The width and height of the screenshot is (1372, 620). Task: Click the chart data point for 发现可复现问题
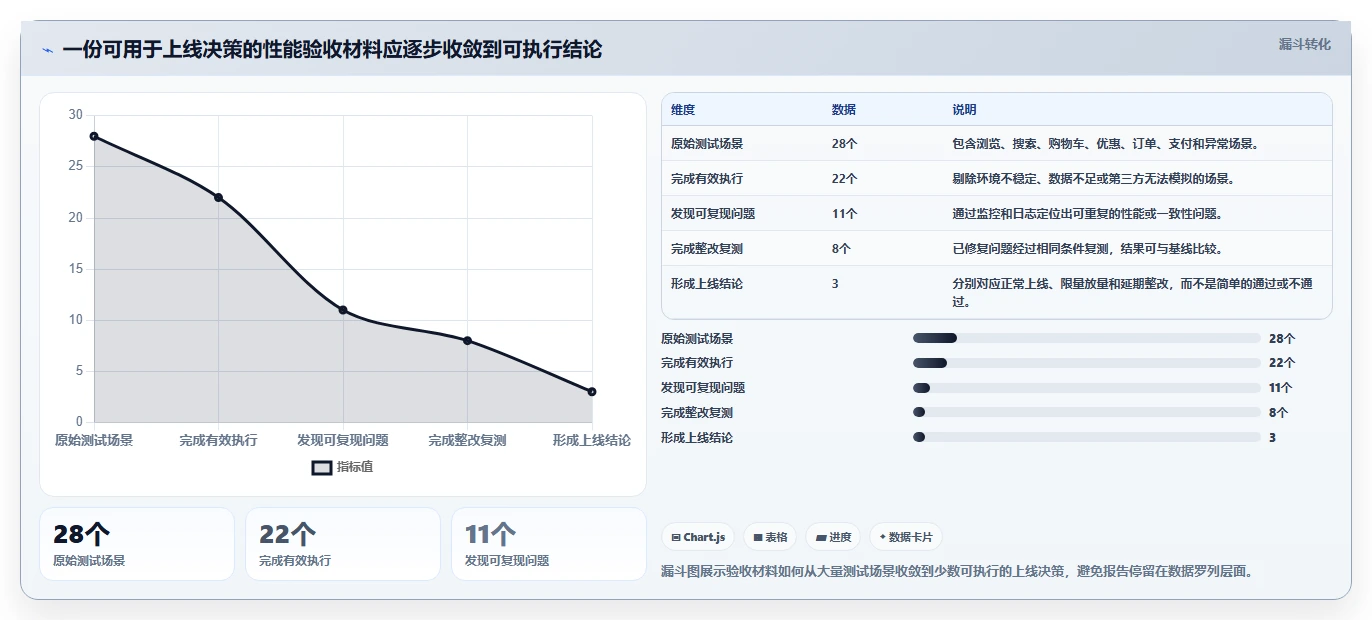pyautogui.click(x=343, y=310)
